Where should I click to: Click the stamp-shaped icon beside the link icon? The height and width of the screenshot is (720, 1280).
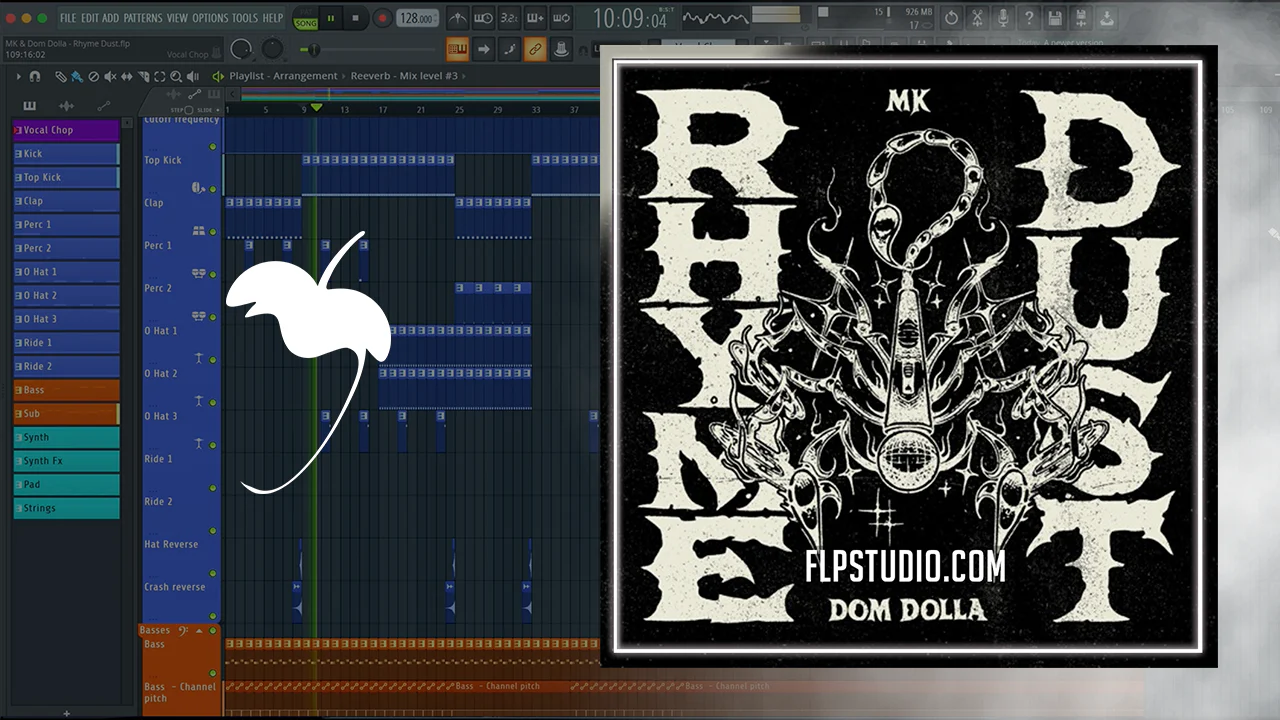(561, 49)
